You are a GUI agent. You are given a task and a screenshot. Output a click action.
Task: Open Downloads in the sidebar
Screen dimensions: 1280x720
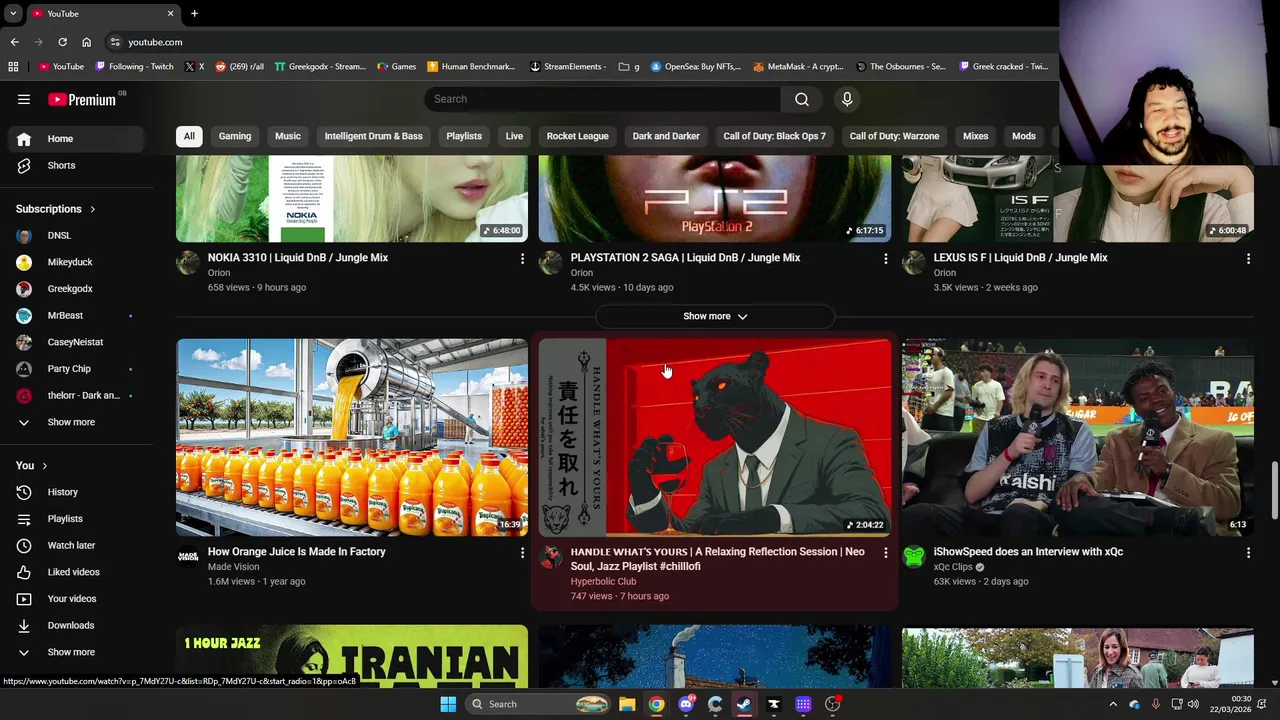point(72,625)
